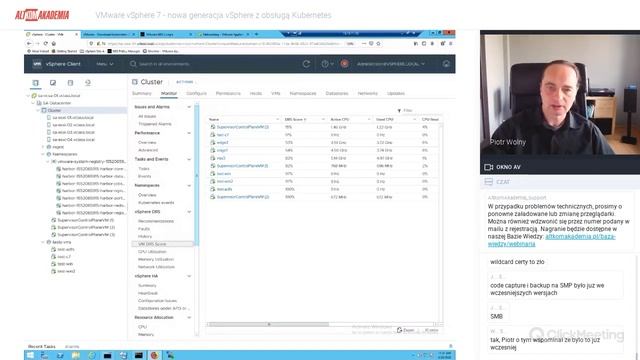Collapse the vSphere DRS section

coord(189,212)
